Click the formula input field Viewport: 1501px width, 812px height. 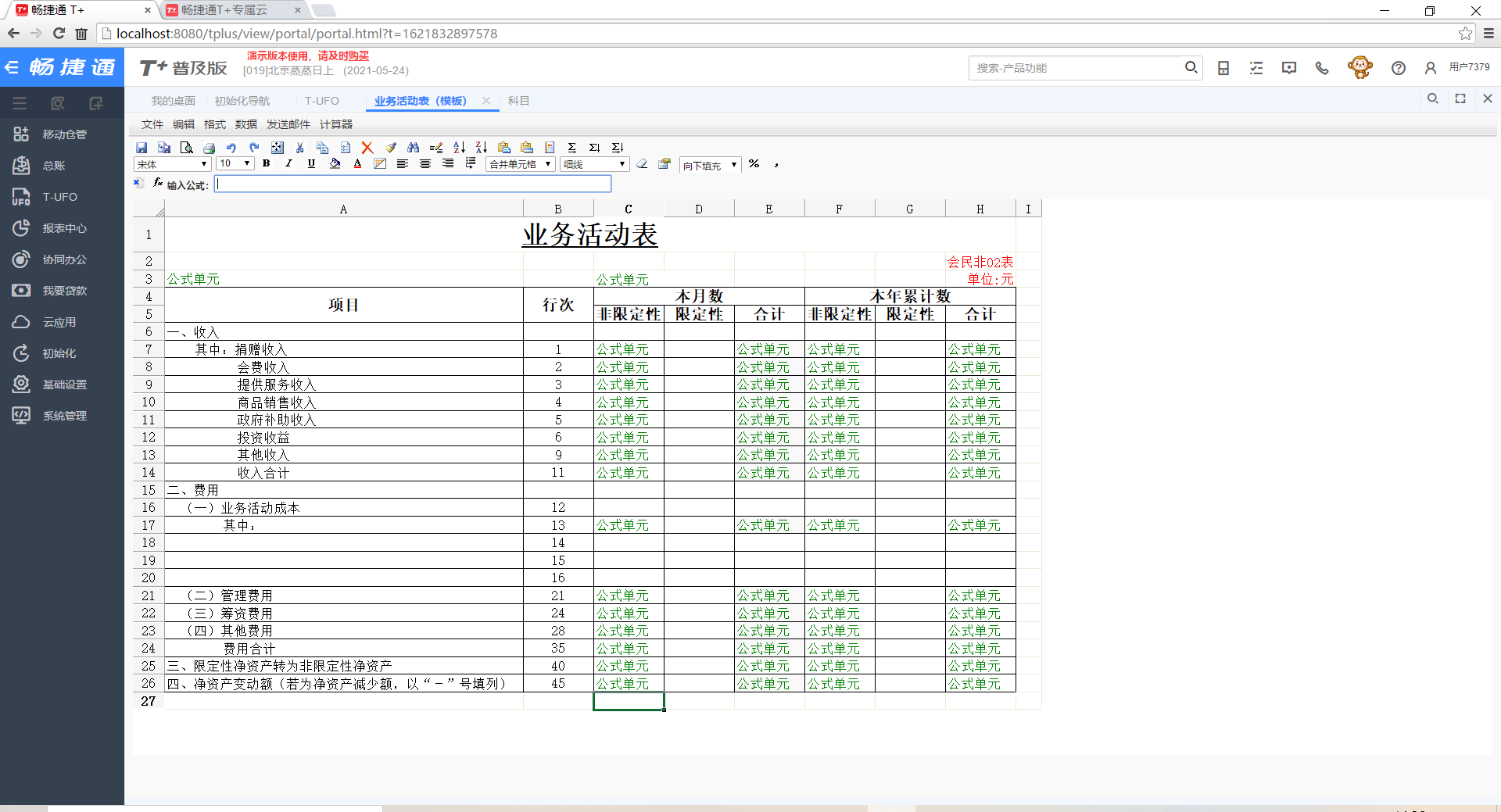tap(413, 184)
